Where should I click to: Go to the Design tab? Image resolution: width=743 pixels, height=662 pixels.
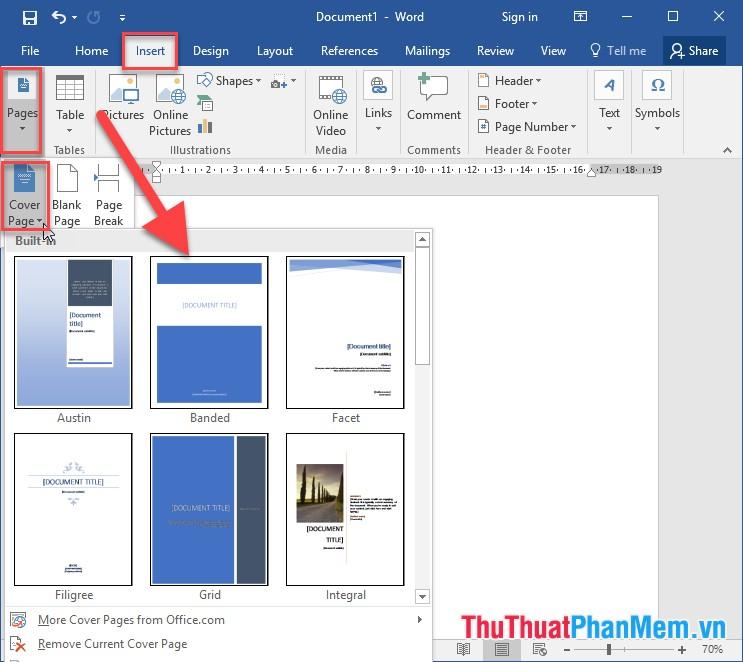[210, 51]
